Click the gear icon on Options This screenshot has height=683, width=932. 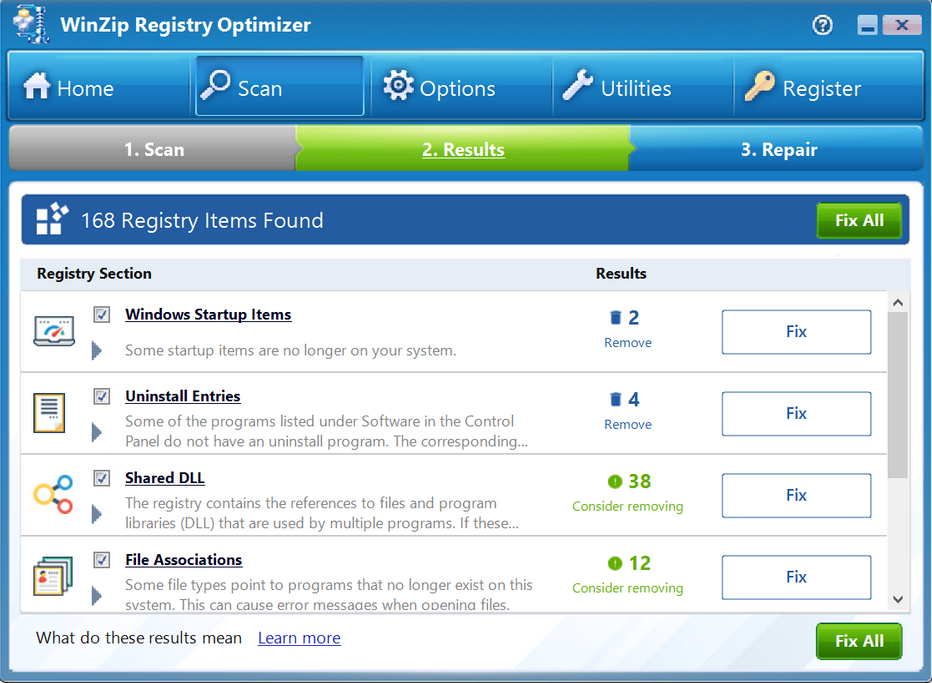(x=398, y=86)
